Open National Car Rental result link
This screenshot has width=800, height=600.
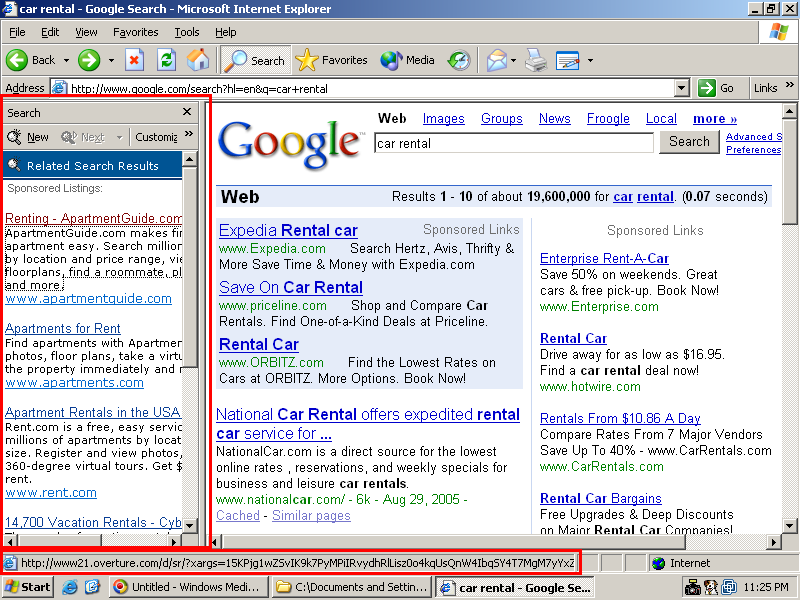(x=367, y=423)
